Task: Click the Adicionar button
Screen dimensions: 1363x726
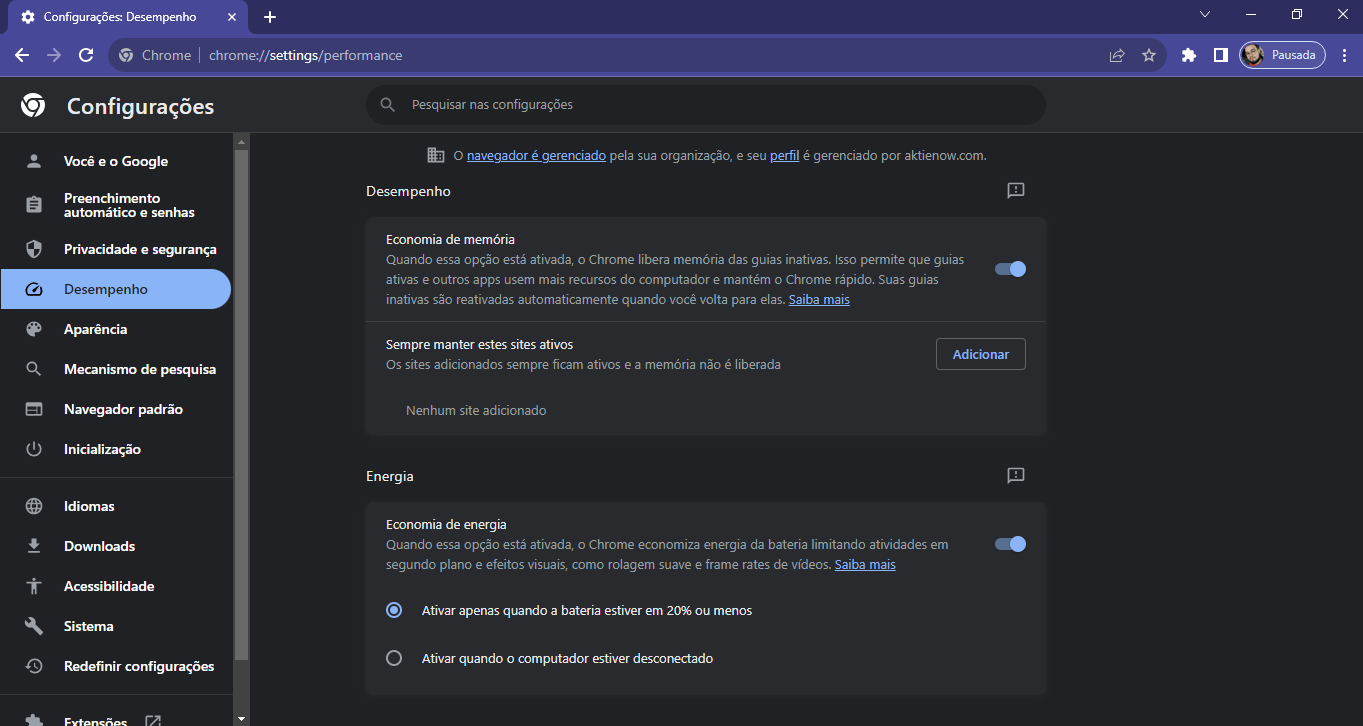Action: pyautogui.click(x=980, y=354)
